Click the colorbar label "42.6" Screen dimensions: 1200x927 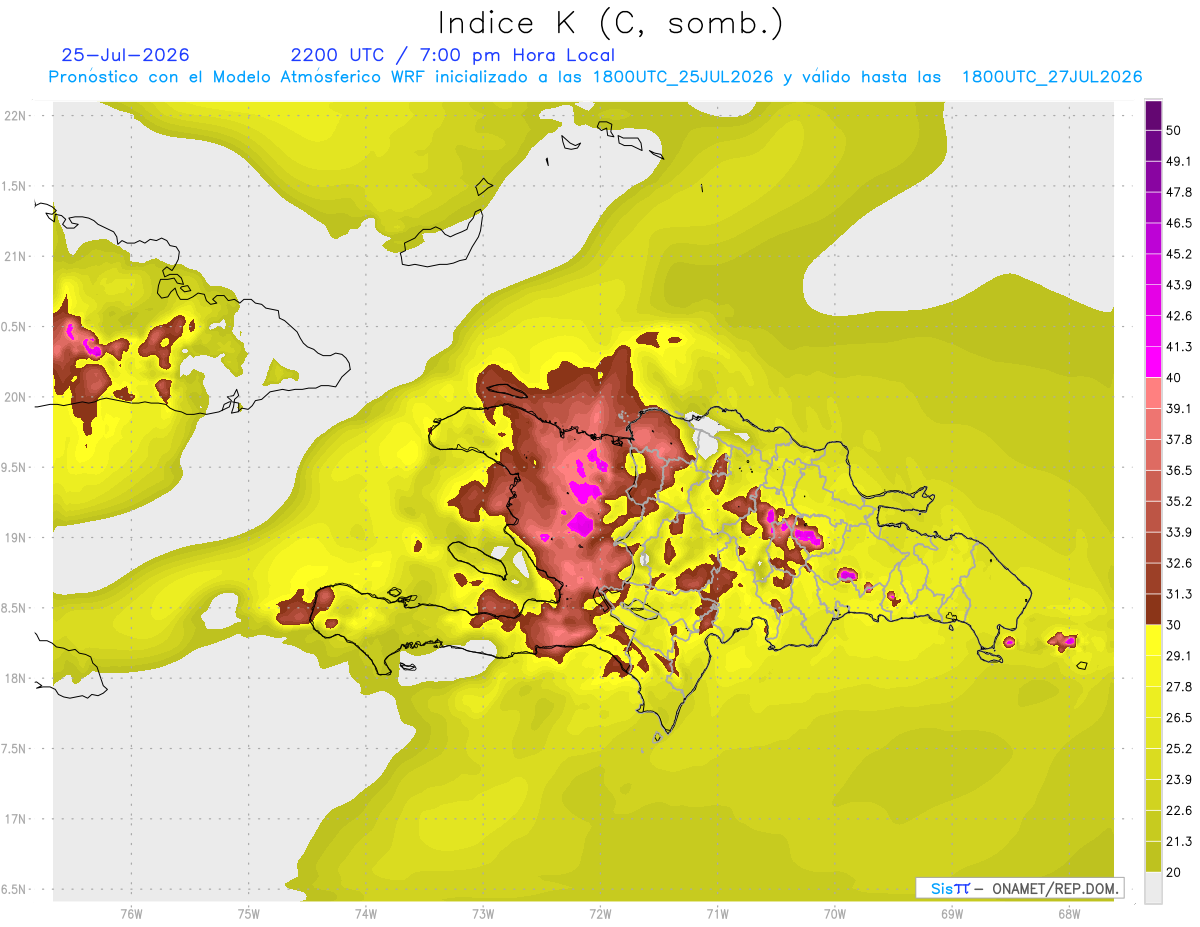click(1179, 316)
